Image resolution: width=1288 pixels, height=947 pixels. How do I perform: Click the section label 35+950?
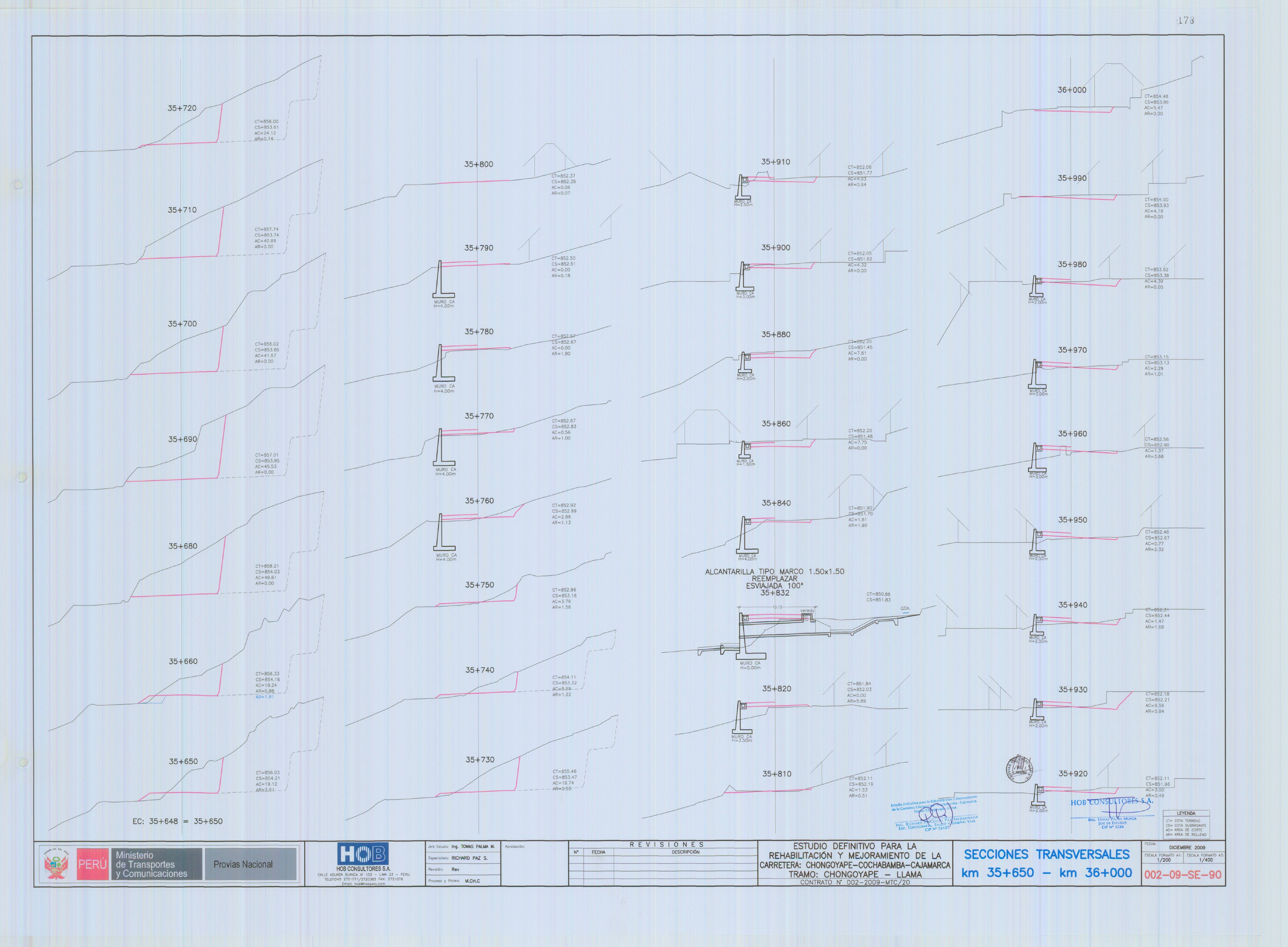tap(1072, 520)
